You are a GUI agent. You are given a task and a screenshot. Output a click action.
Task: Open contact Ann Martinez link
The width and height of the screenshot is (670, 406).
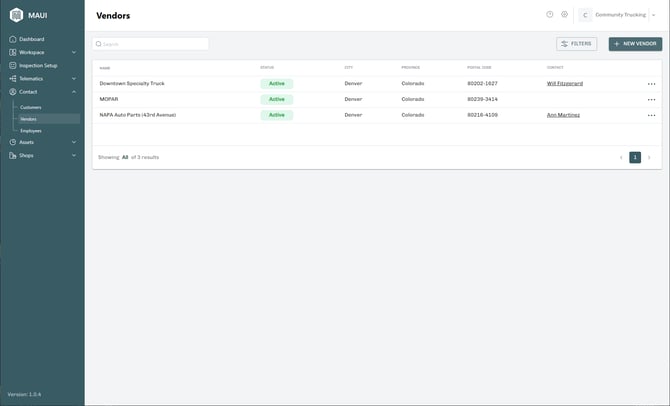tap(563, 115)
